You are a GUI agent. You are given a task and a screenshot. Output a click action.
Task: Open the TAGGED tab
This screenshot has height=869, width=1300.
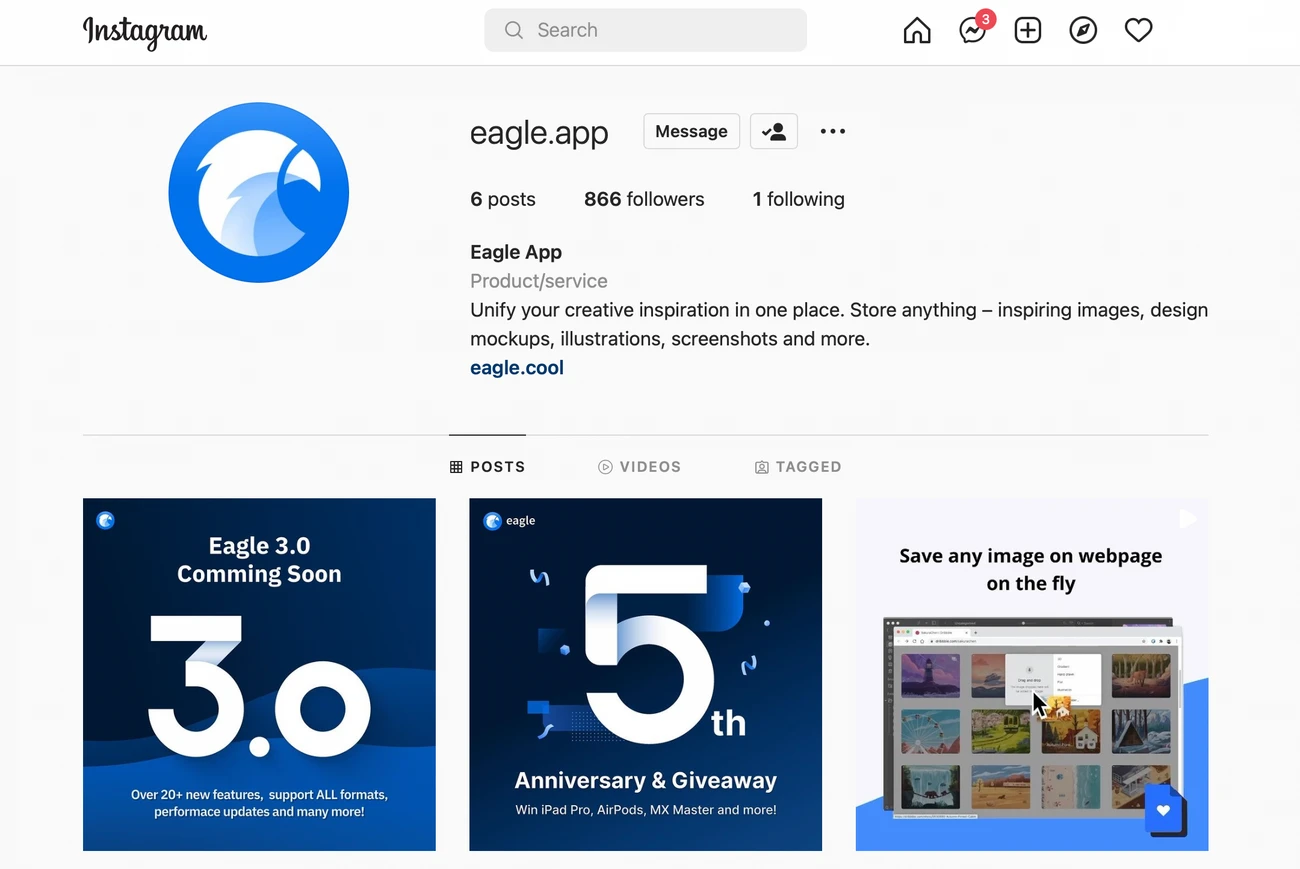[798, 466]
